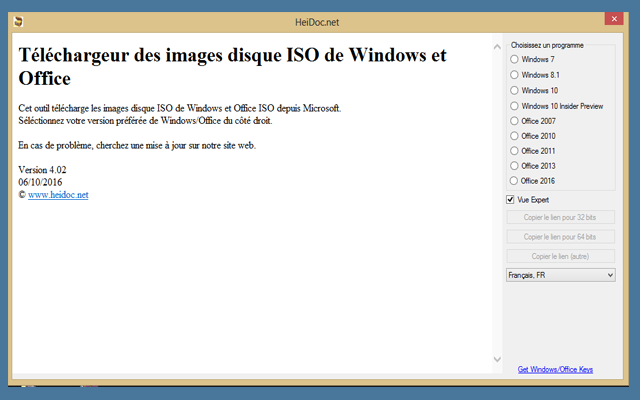Select the Windows 8.1 radio button
This screenshot has height=400, width=640.
tap(514, 75)
